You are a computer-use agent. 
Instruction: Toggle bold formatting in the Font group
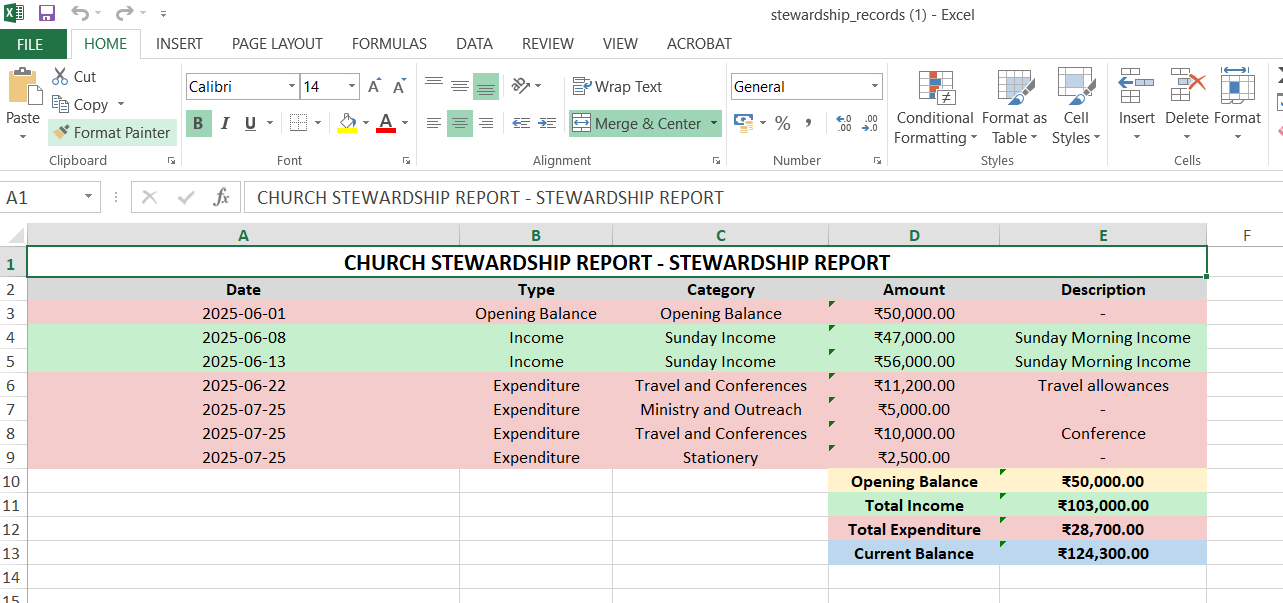click(x=198, y=122)
